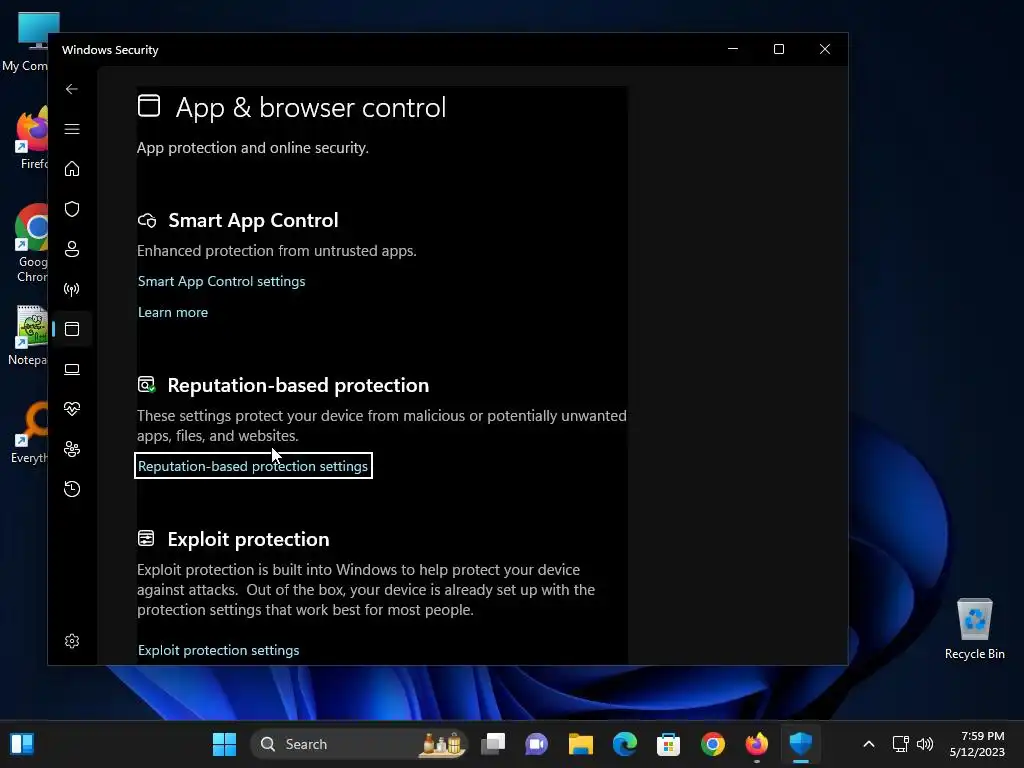
Task: Open network status in system tray
Action: 901,744
